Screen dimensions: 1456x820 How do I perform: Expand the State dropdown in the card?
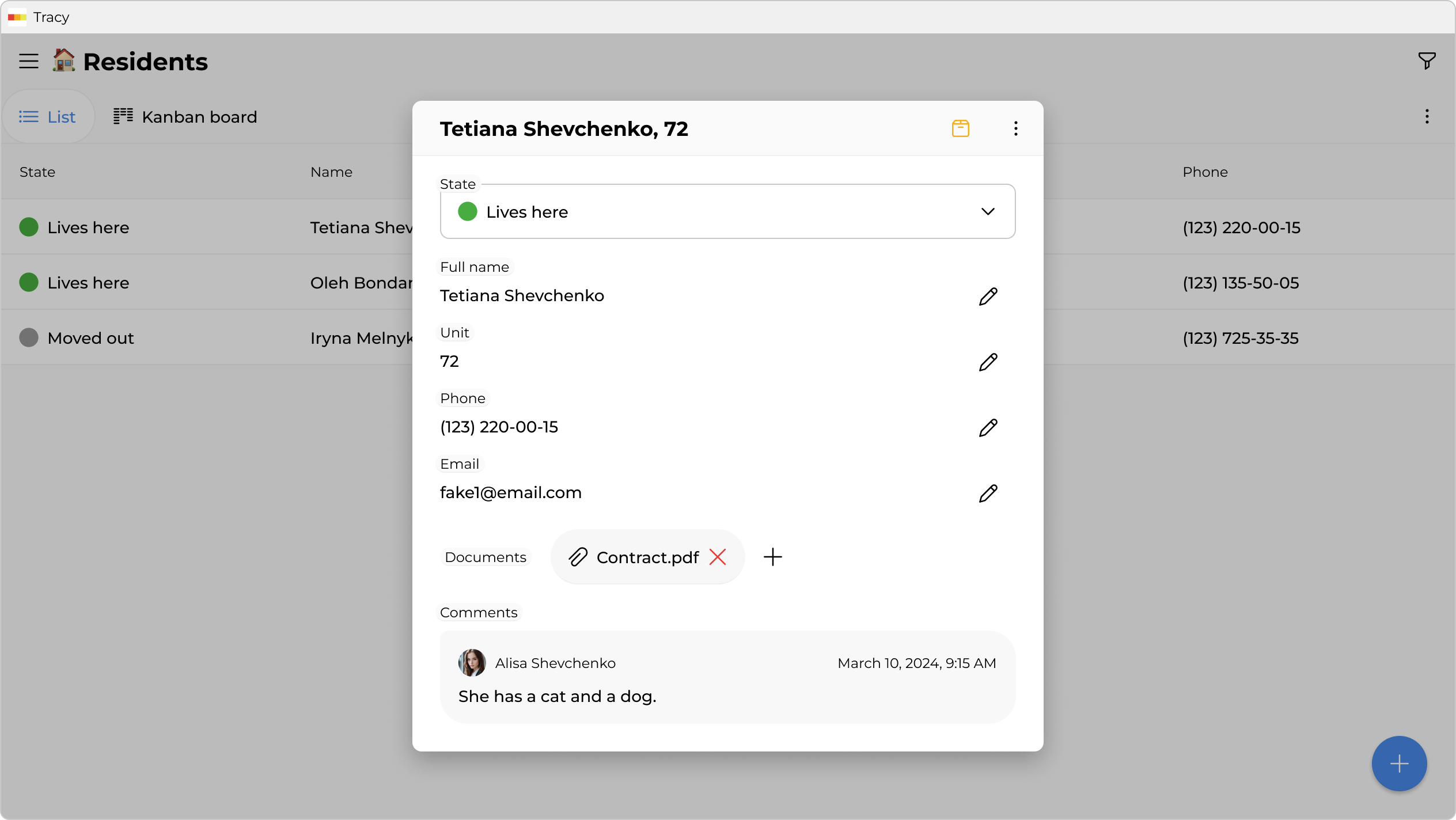pyautogui.click(x=988, y=211)
